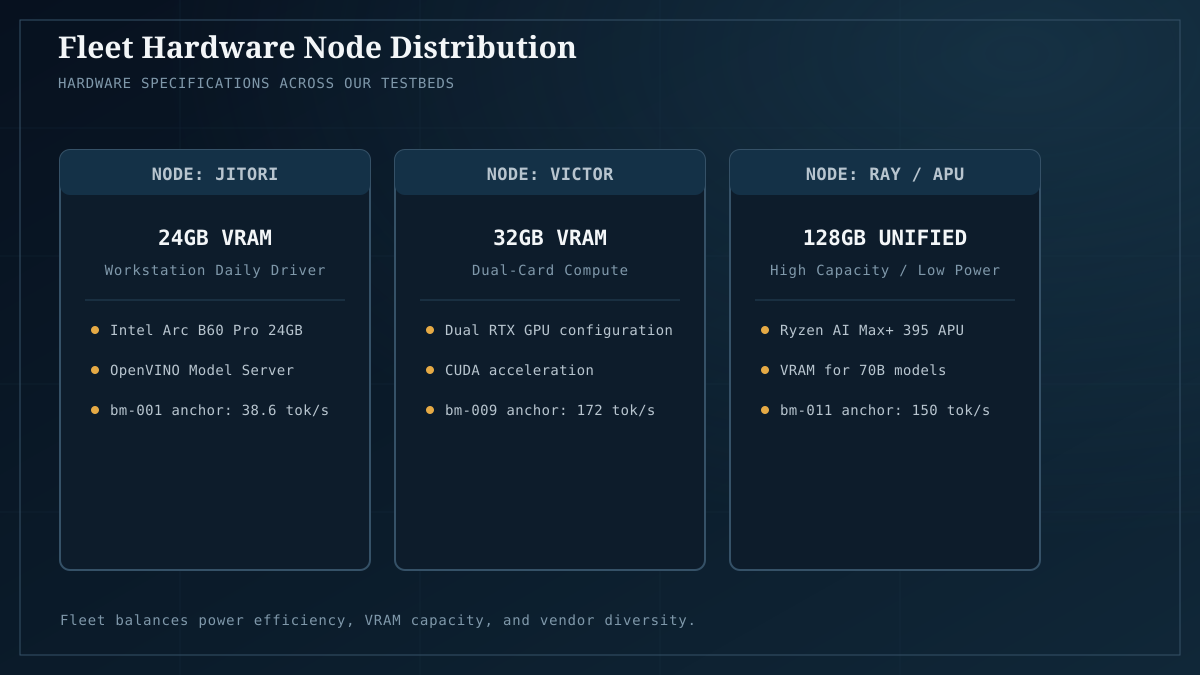Click the Intel Arc B60 Pro 24GB line

click(206, 330)
